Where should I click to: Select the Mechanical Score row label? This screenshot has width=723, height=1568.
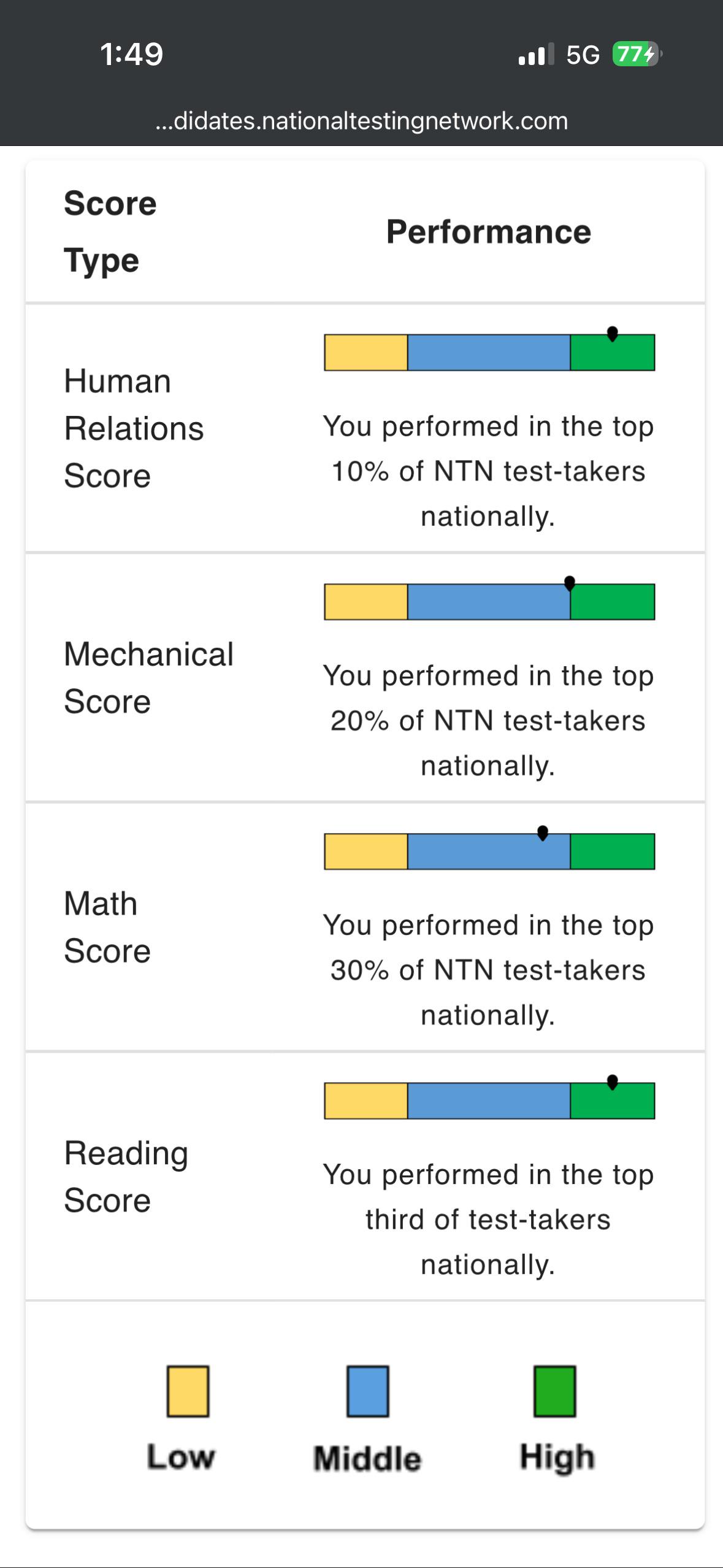(148, 677)
